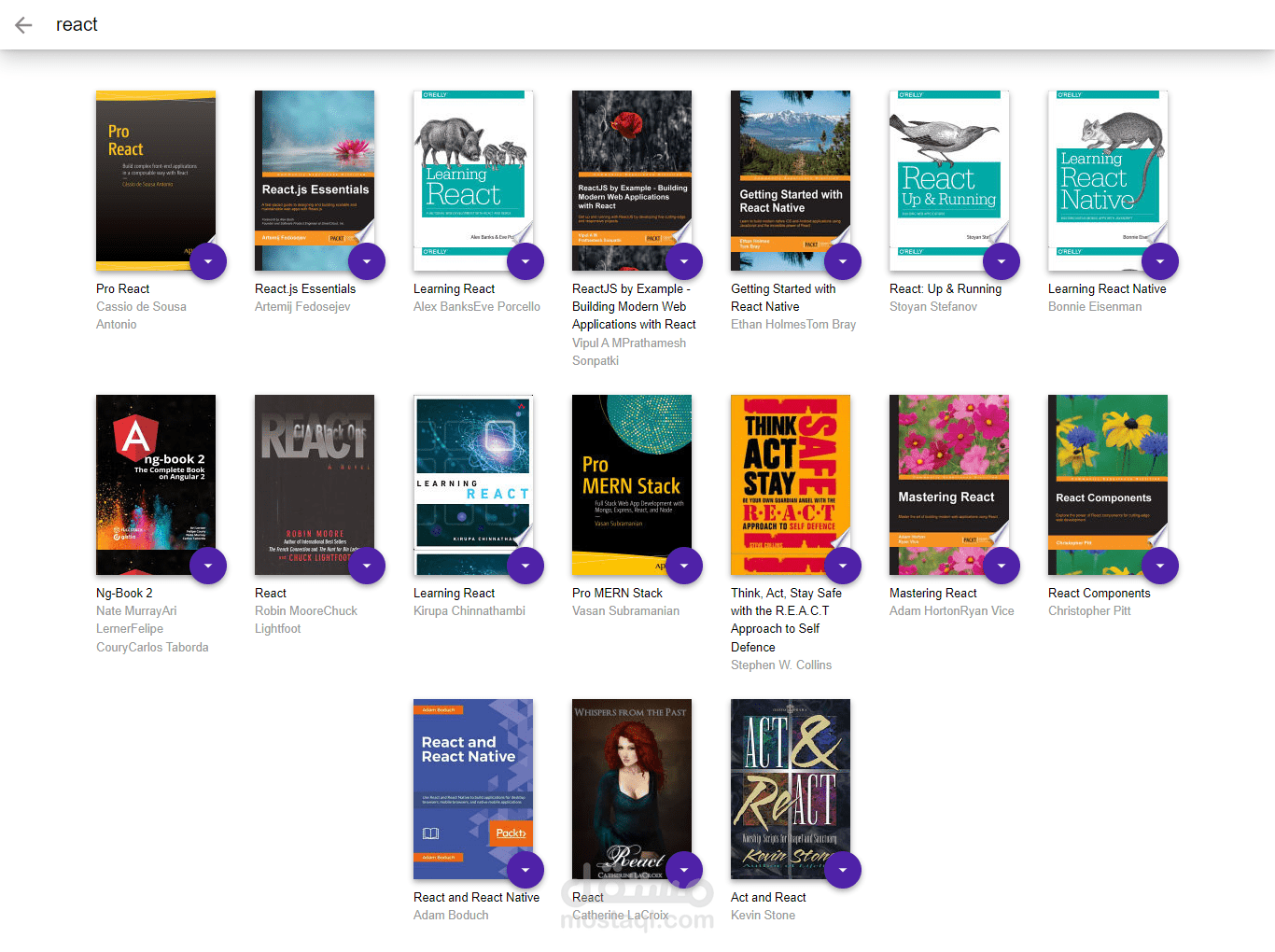
Task: Click author 'Artemij Fedosejev'
Action: [x=302, y=307]
